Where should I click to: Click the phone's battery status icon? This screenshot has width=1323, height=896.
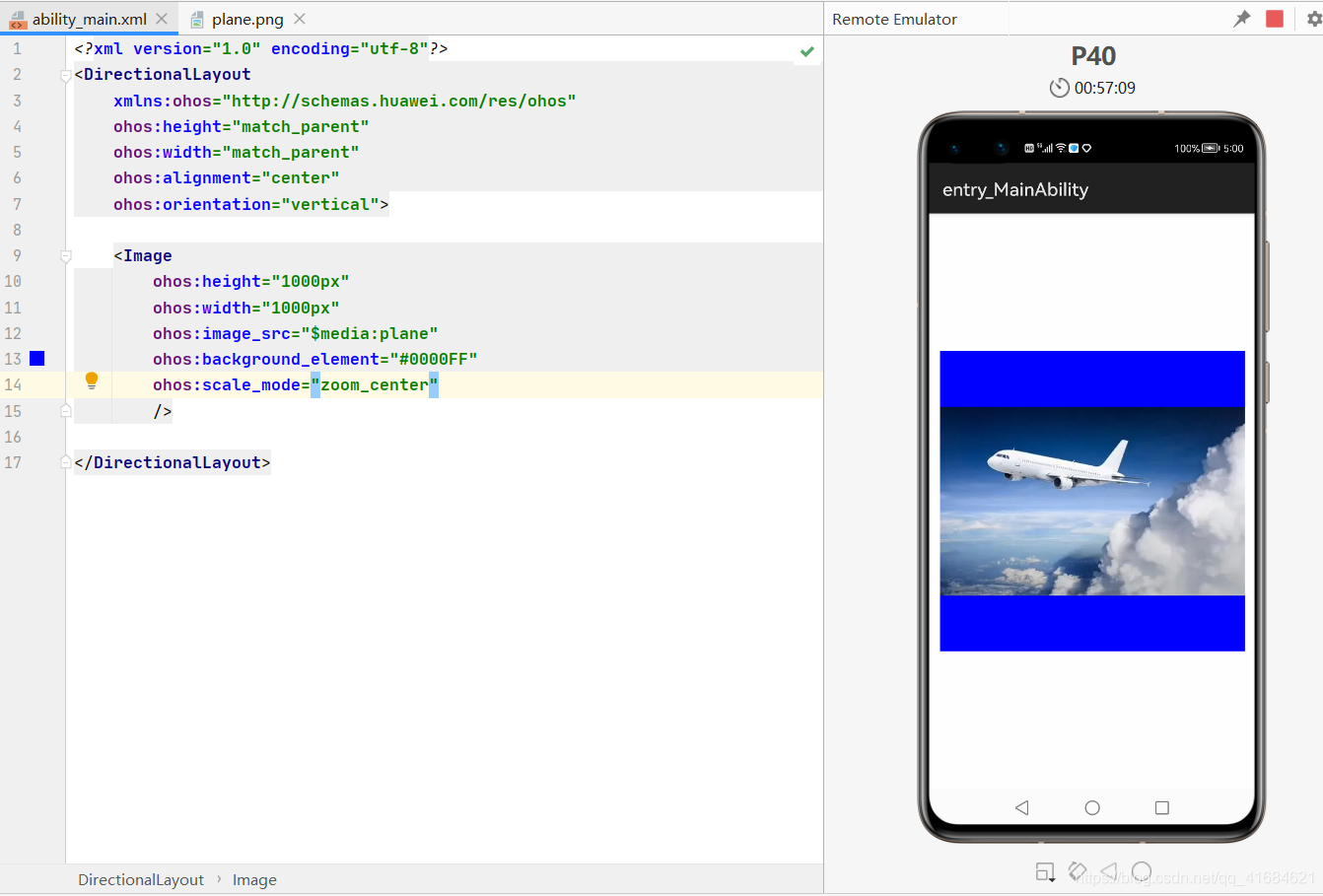click(x=1211, y=149)
